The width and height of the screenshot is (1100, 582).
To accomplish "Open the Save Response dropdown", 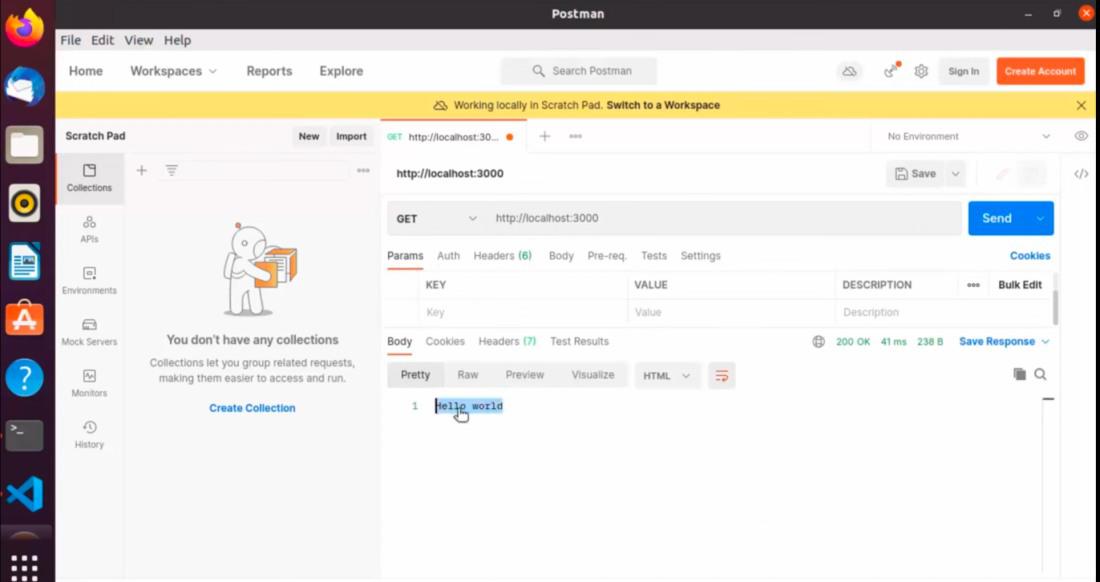I will (1004, 341).
